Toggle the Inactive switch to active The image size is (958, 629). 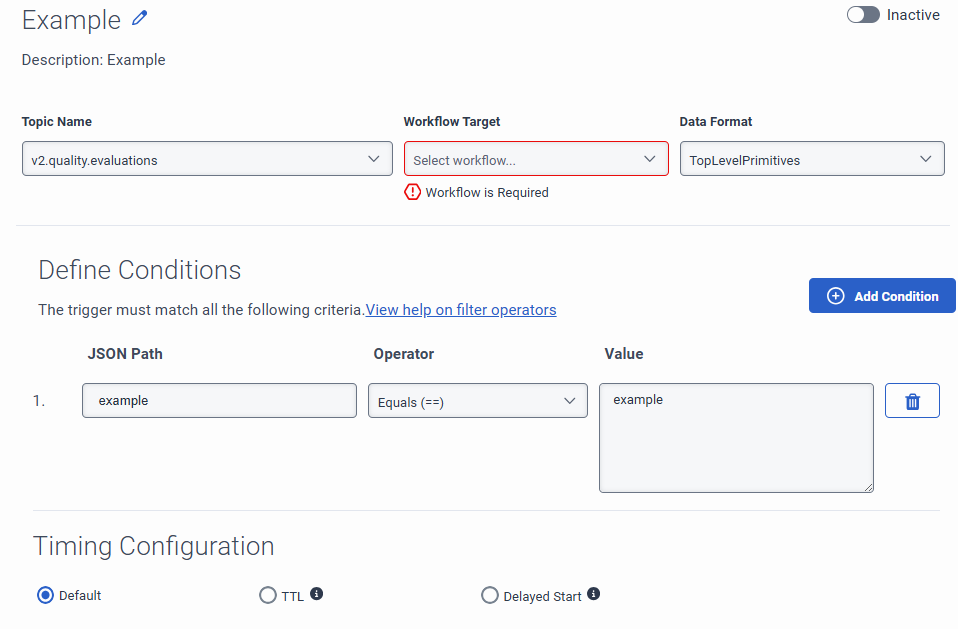click(x=863, y=15)
